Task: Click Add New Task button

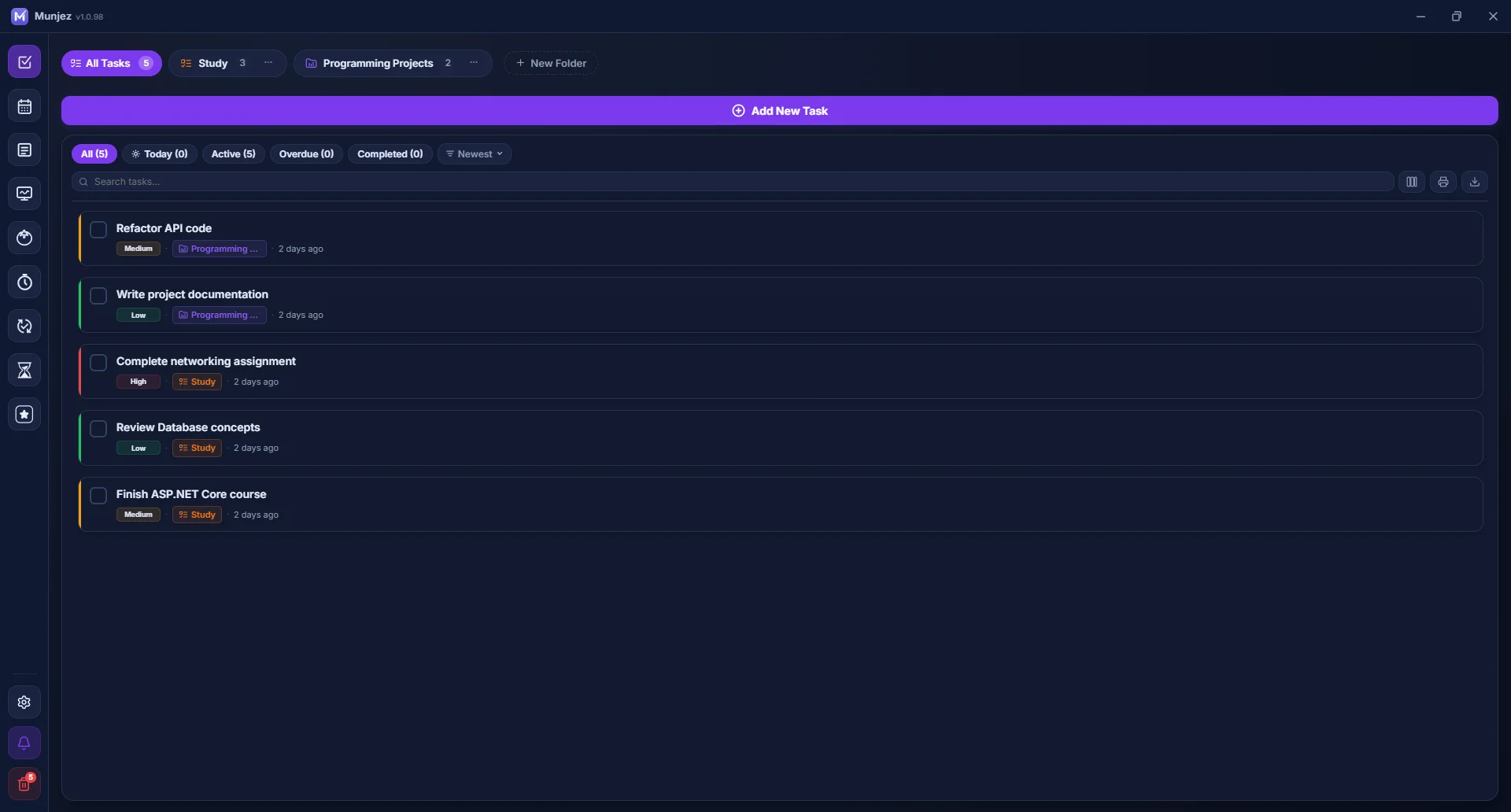Action: click(780, 111)
